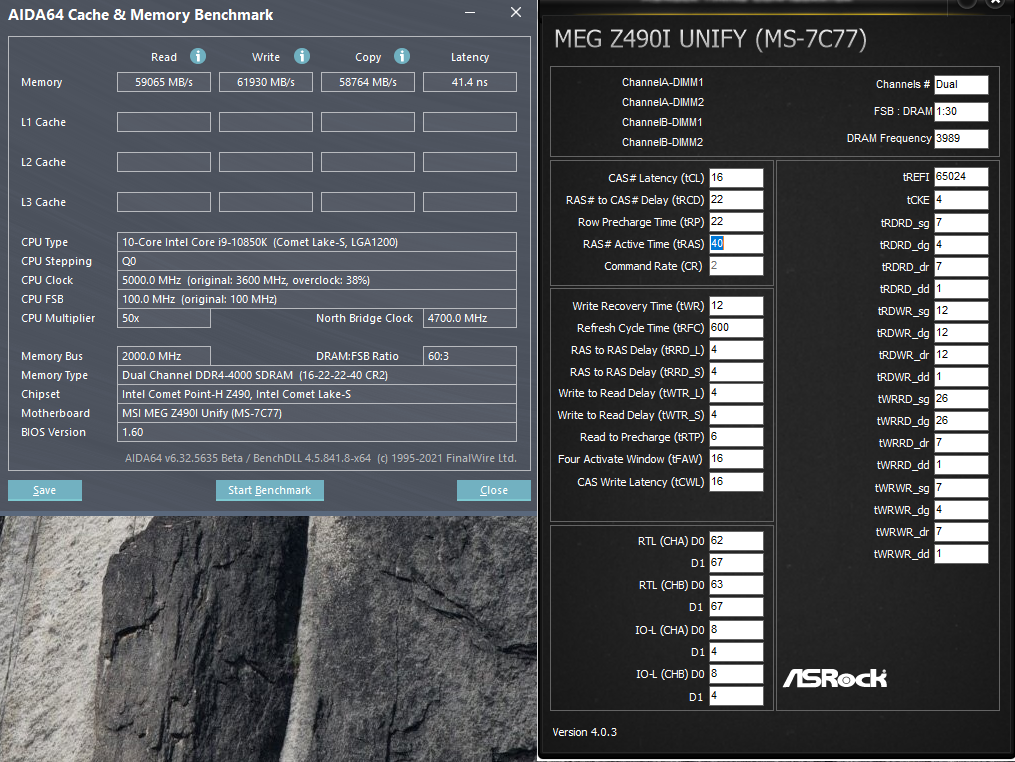The width and height of the screenshot is (1015, 762).
Task: Click the CPU Clock 5000.0 MHz field
Action: [317, 280]
